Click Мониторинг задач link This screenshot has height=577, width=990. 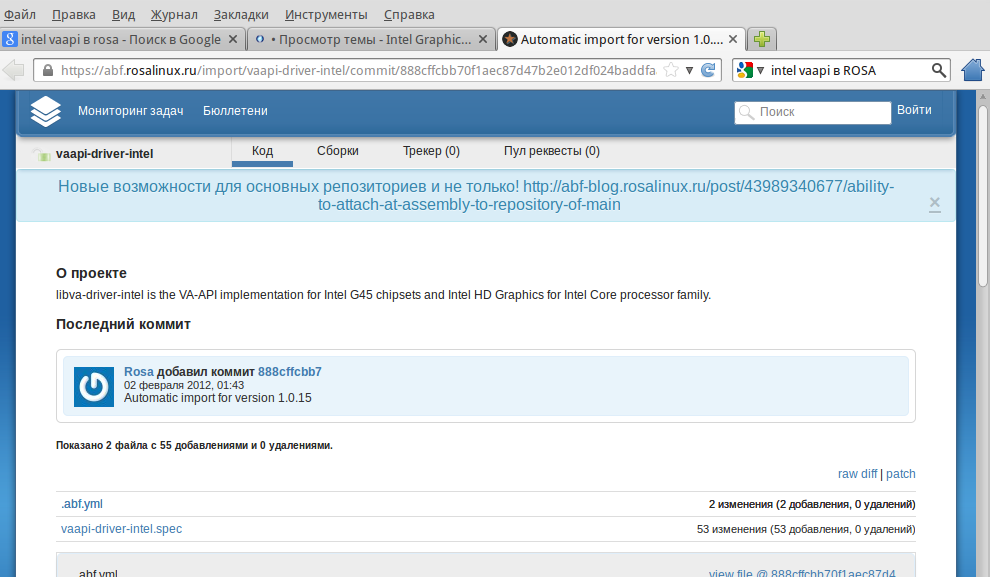point(131,111)
